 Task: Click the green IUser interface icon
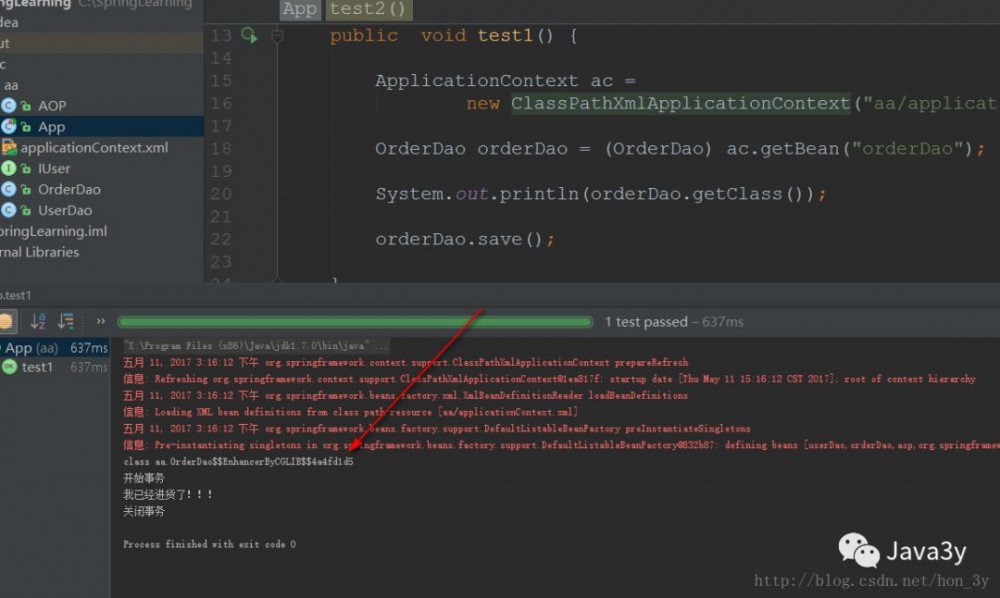coord(8,169)
